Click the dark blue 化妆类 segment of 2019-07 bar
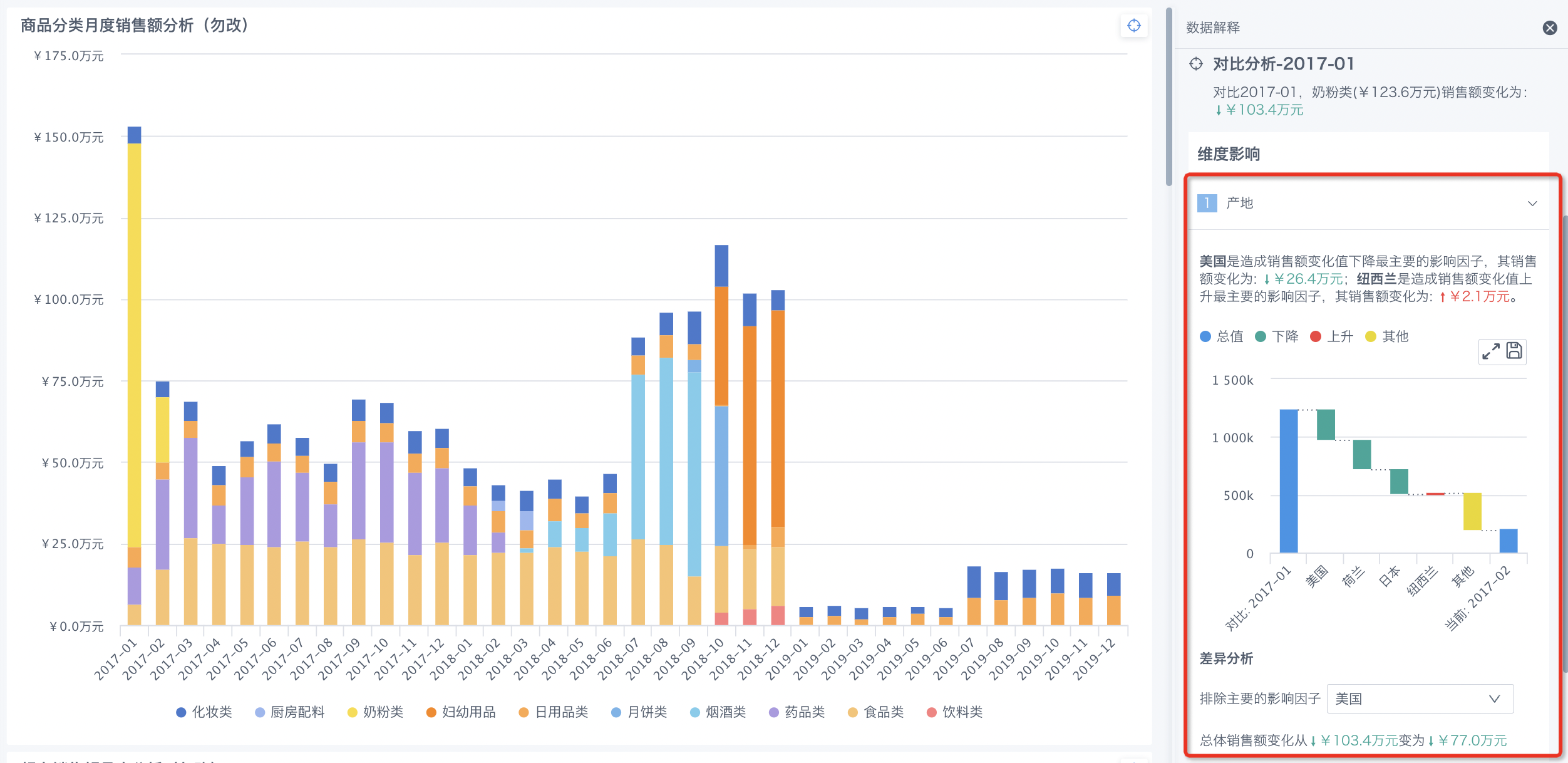1568x763 pixels. [974, 582]
